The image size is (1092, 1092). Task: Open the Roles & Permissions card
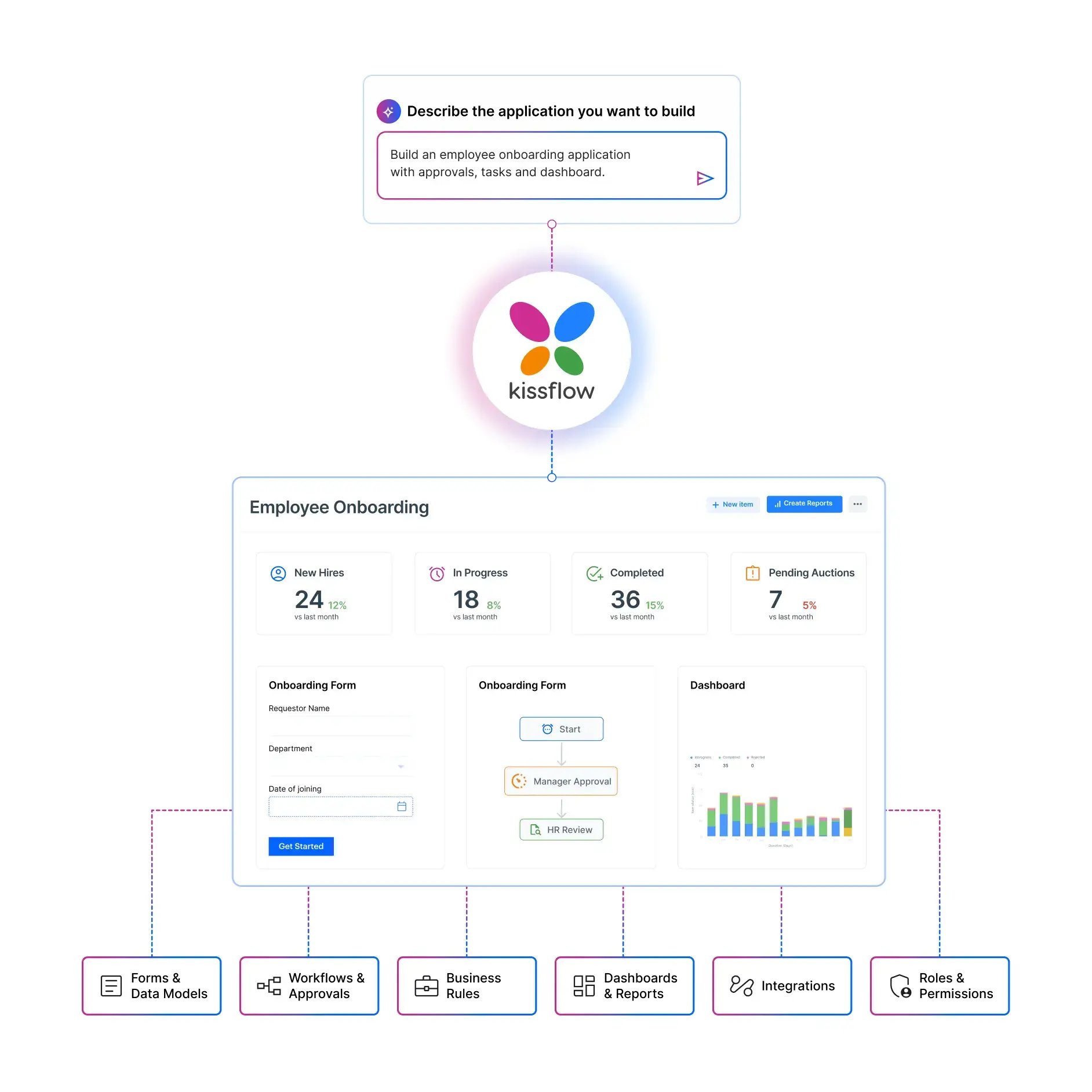[x=940, y=986]
